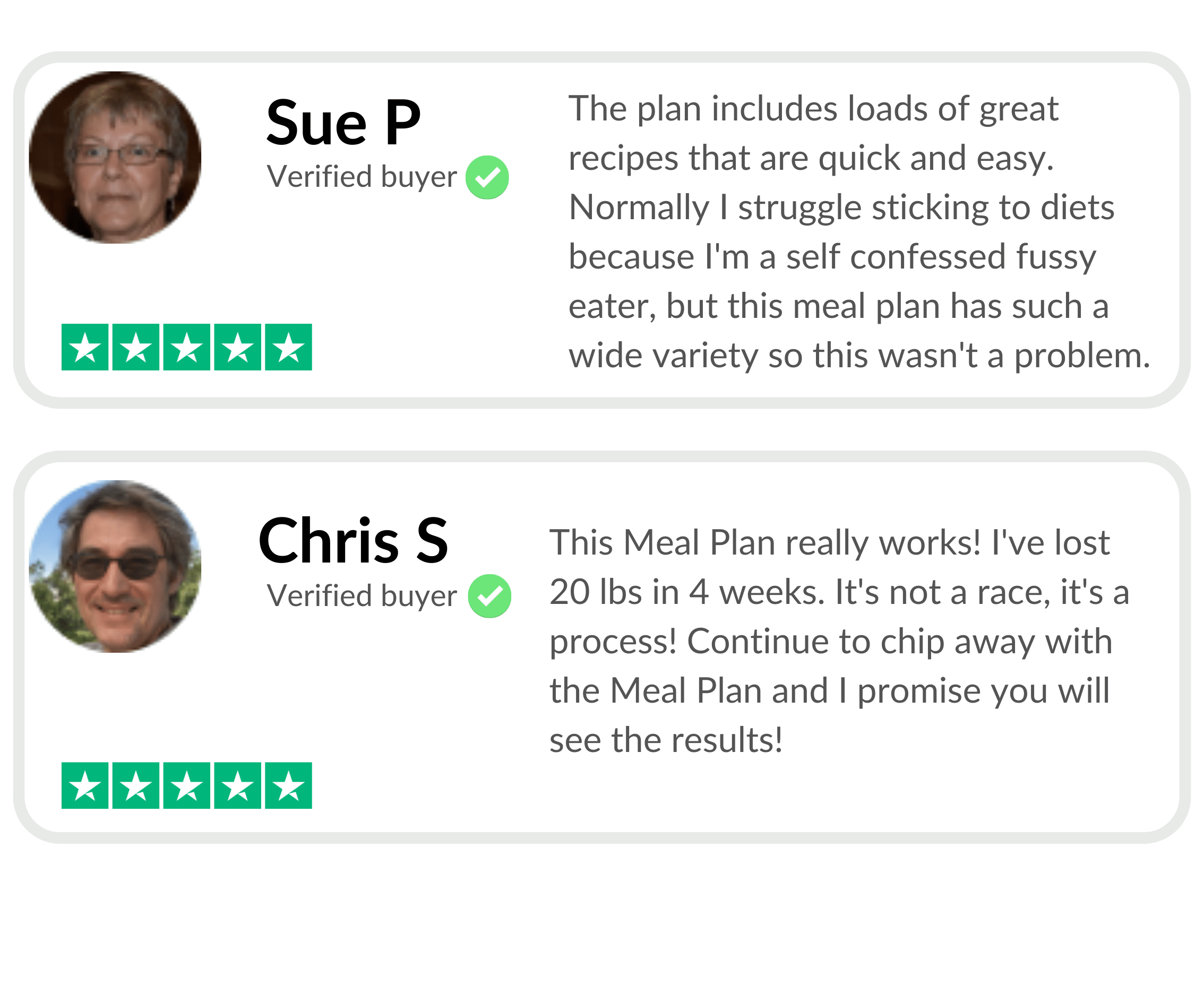This screenshot has height=1003, width=1204.
Task: Click the green verified checkmark beside Chris S
Action: tap(489, 596)
